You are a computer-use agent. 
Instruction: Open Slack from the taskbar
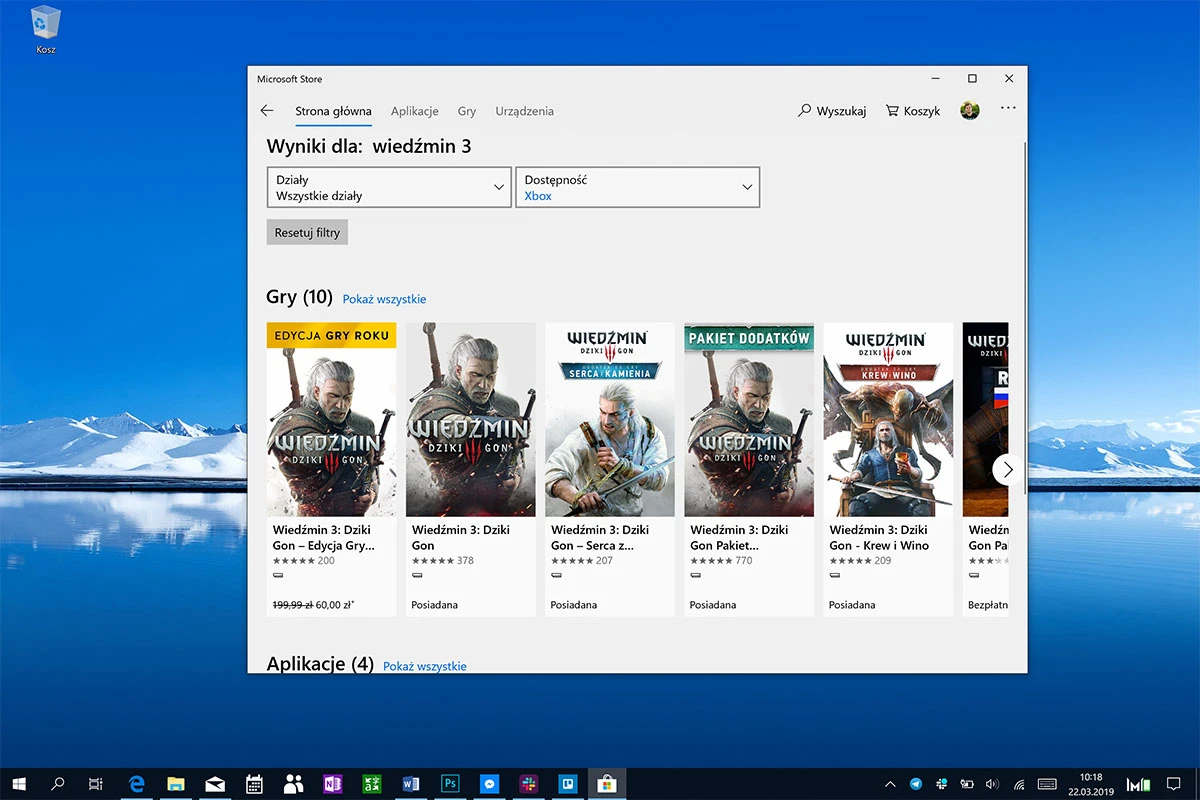tap(528, 784)
